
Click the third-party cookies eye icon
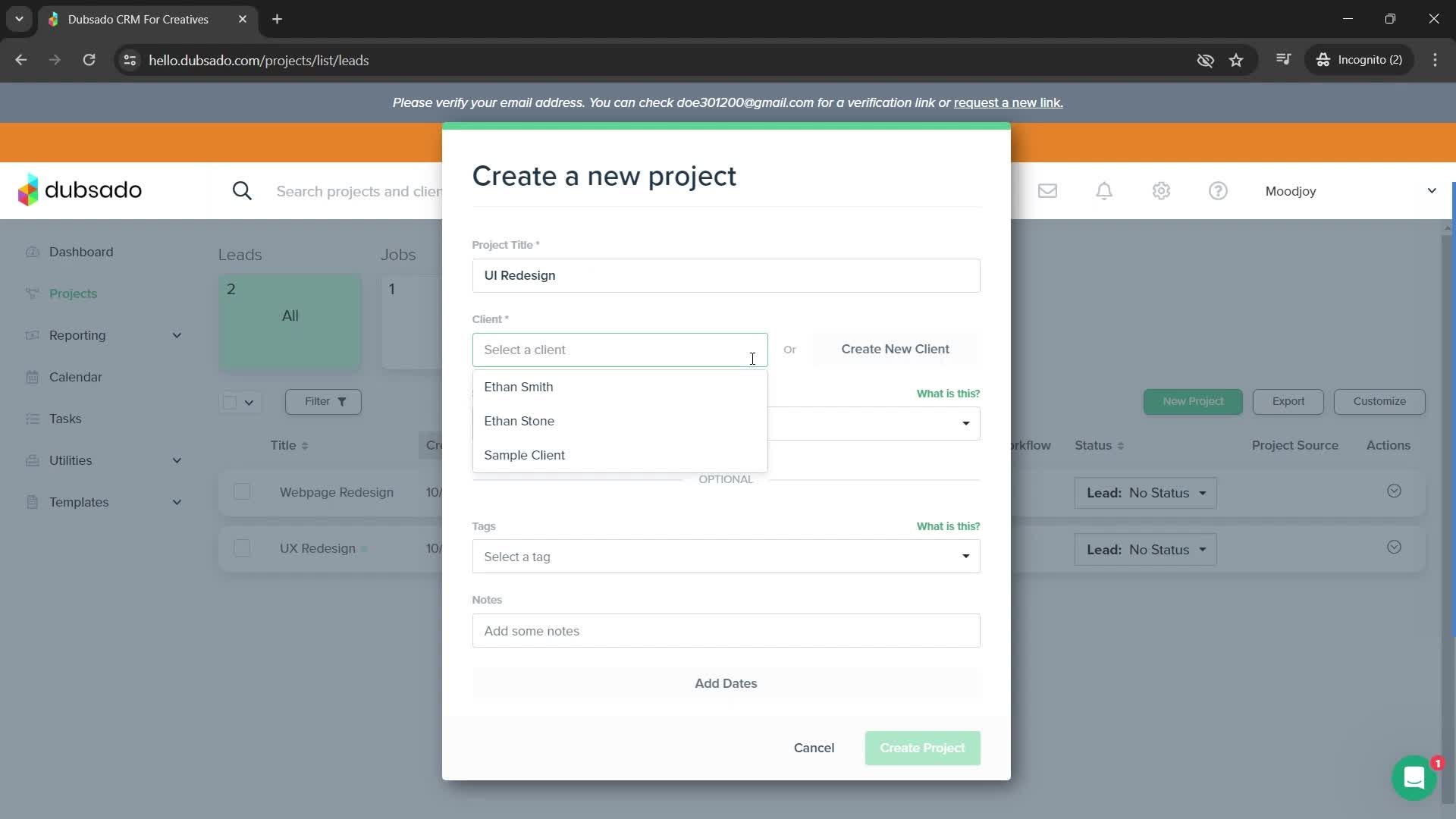(1205, 60)
